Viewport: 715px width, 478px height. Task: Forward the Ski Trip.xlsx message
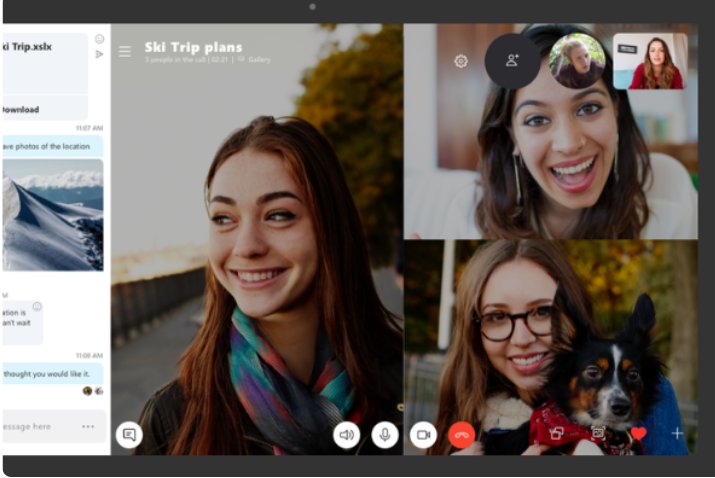click(x=99, y=54)
